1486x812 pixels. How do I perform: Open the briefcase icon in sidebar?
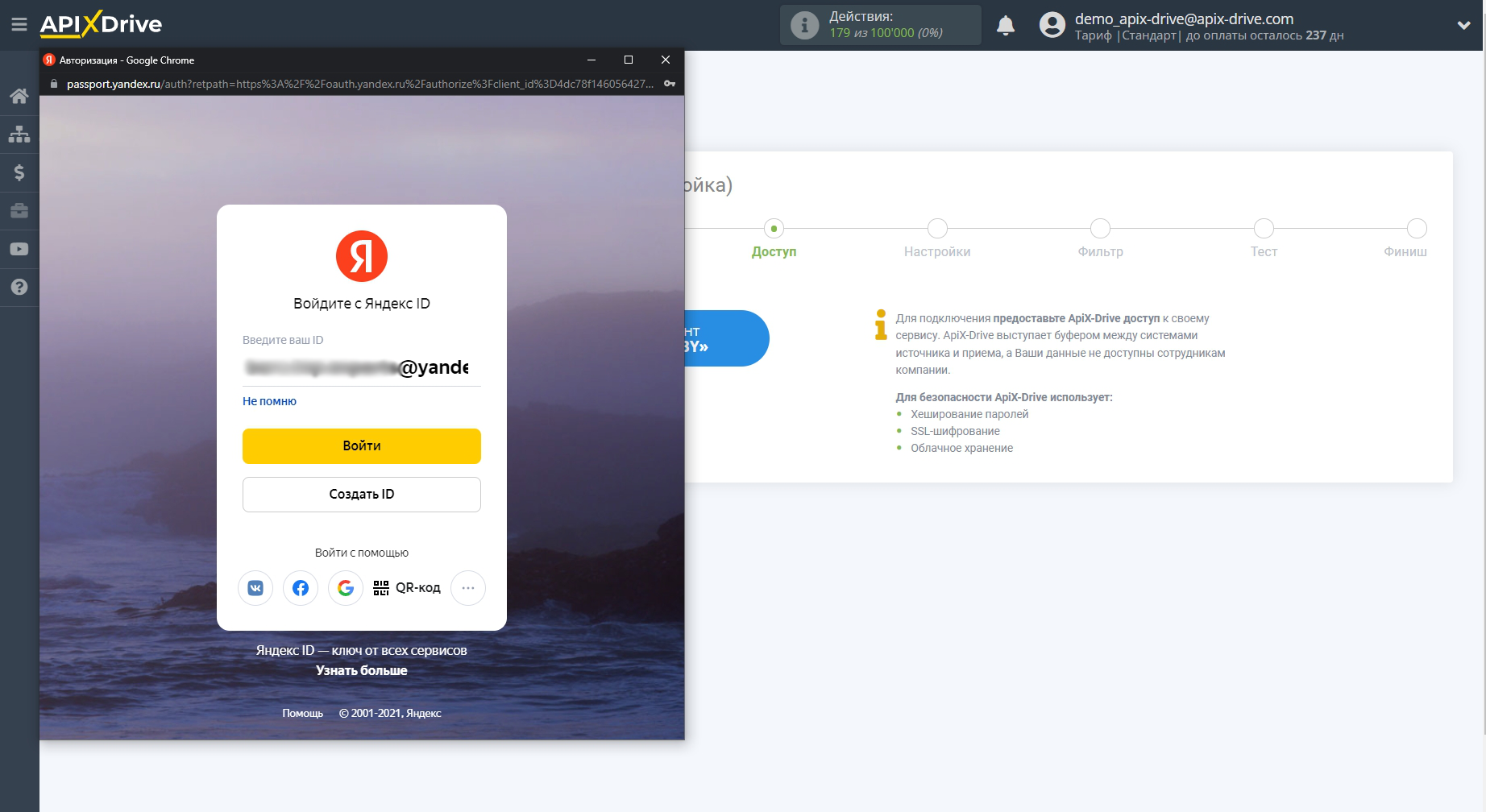[19, 211]
